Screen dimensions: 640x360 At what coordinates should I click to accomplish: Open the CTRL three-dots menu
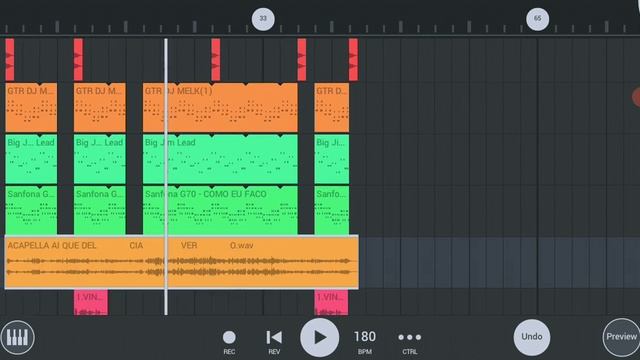[x=409, y=342]
